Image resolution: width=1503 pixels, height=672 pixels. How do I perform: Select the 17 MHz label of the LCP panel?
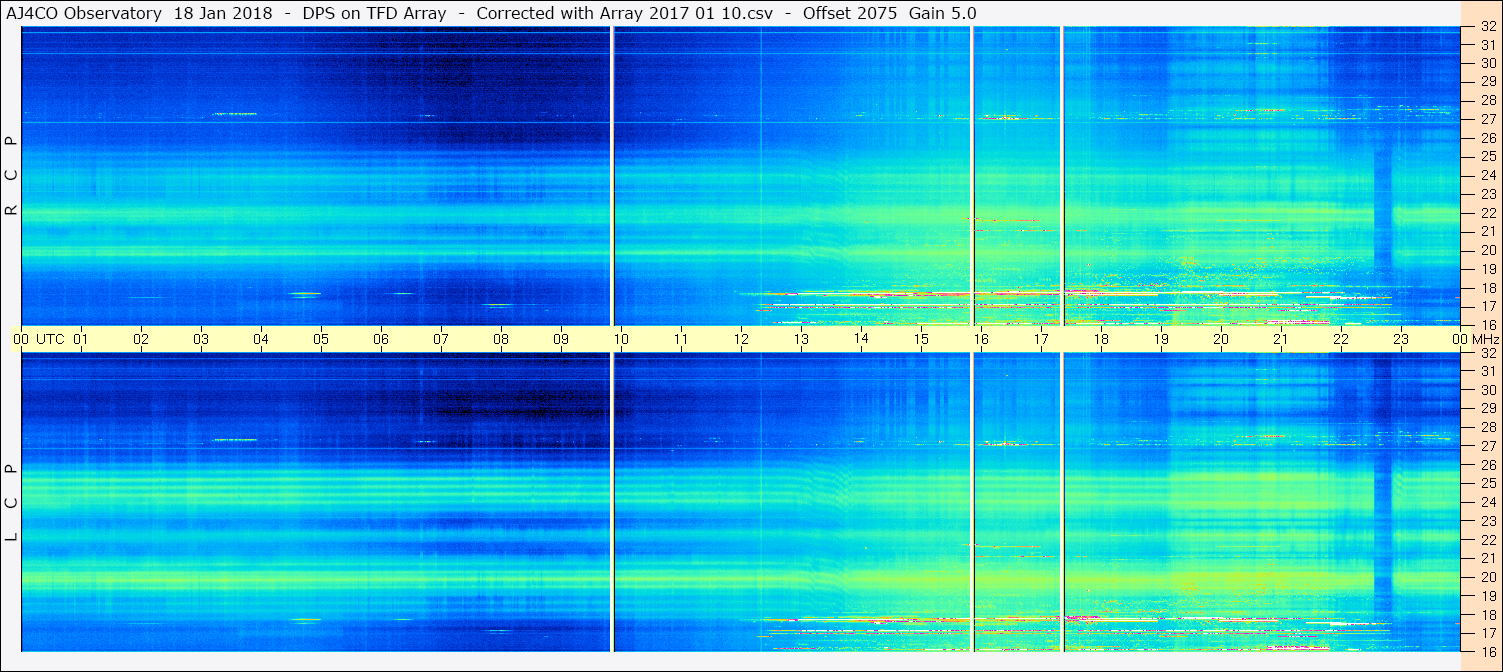(x=1487, y=633)
